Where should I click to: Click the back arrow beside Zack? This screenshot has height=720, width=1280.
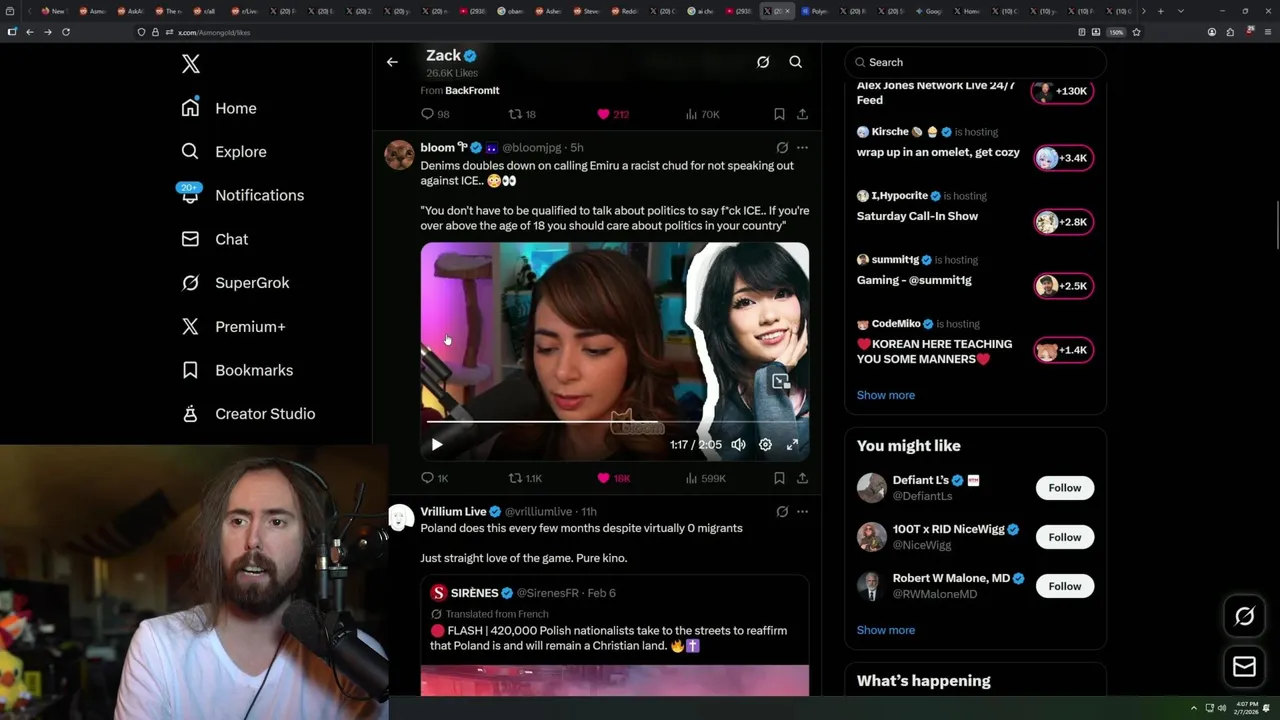(392, 62)
